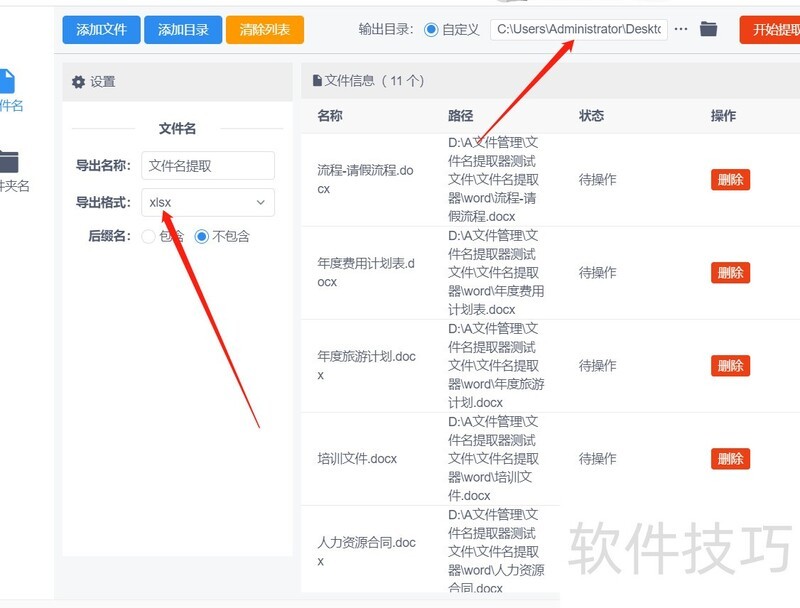
Task: Click 添加文件 button
Action: point(101,30)
